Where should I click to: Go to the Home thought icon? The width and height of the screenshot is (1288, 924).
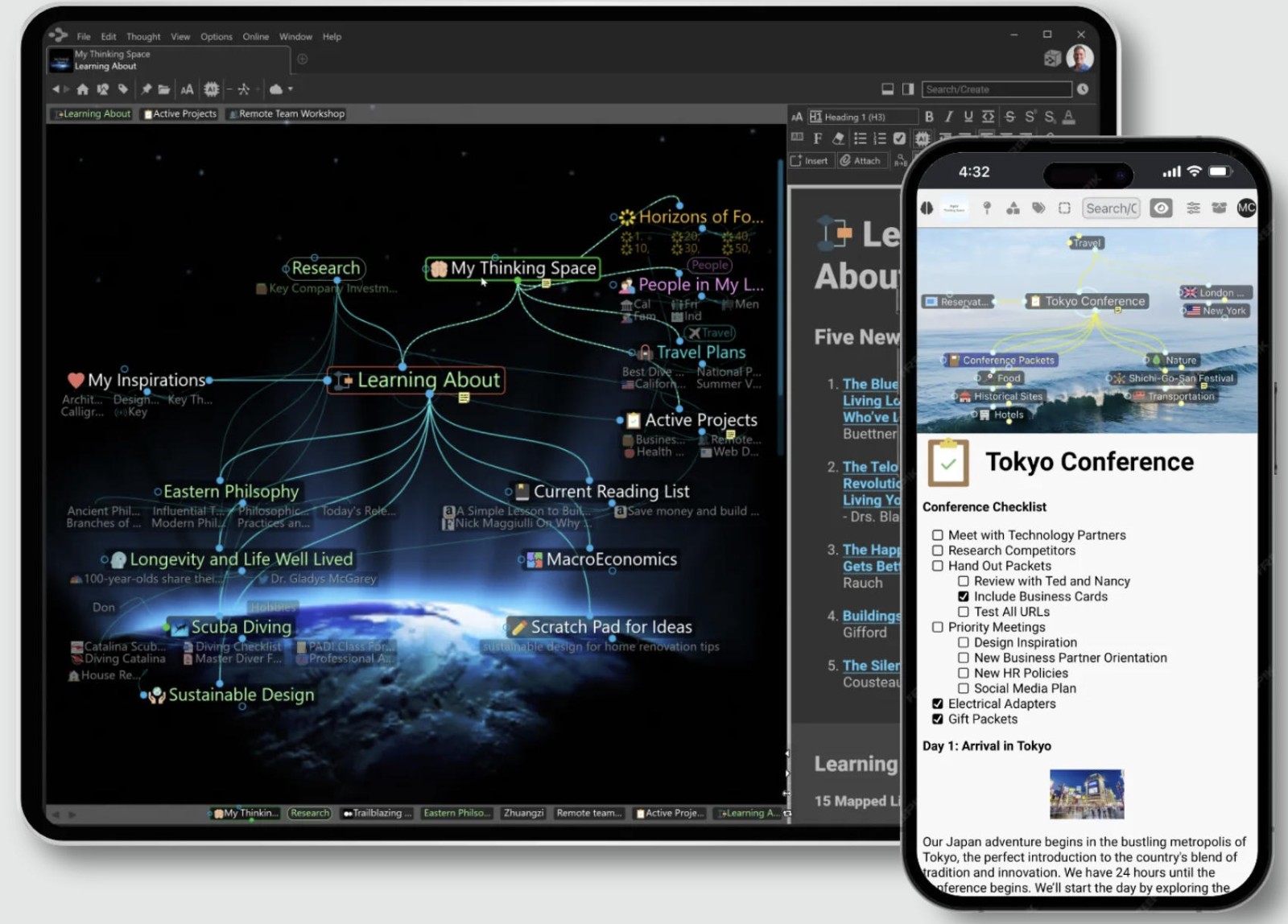coord(83,89)
